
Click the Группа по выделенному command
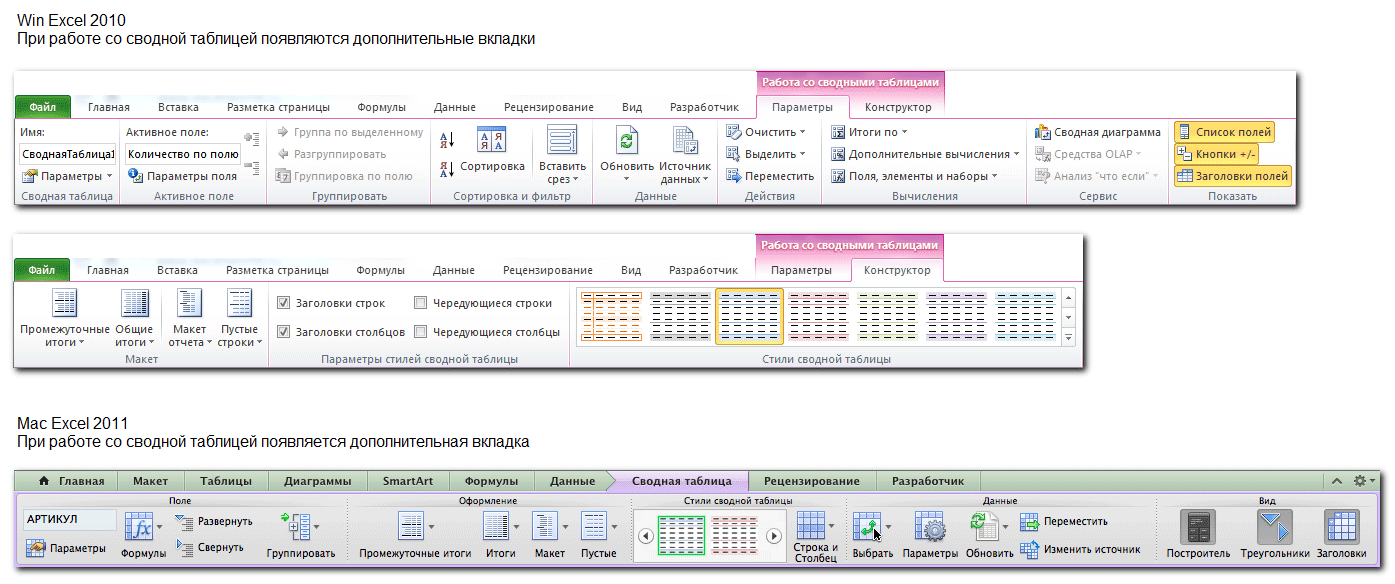point(351,132)
